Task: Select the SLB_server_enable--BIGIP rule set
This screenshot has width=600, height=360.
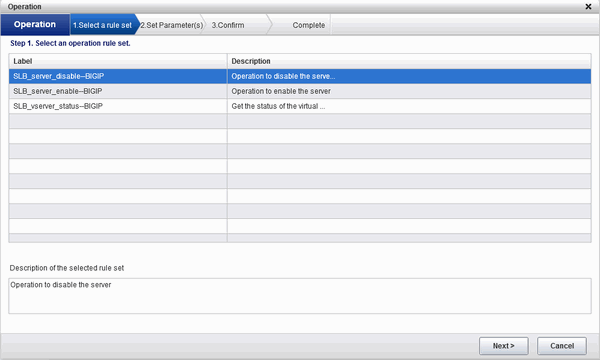Action: pos(300,91)
